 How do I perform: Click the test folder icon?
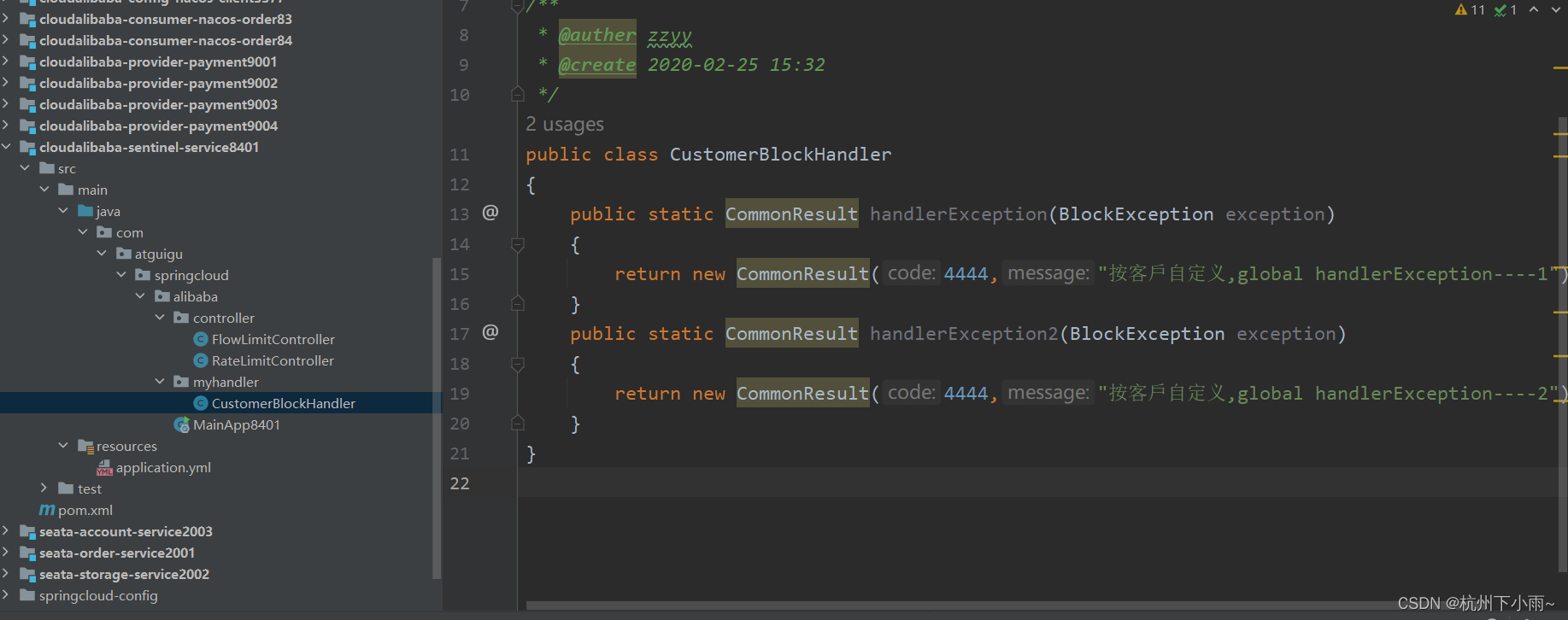(66, 488)
